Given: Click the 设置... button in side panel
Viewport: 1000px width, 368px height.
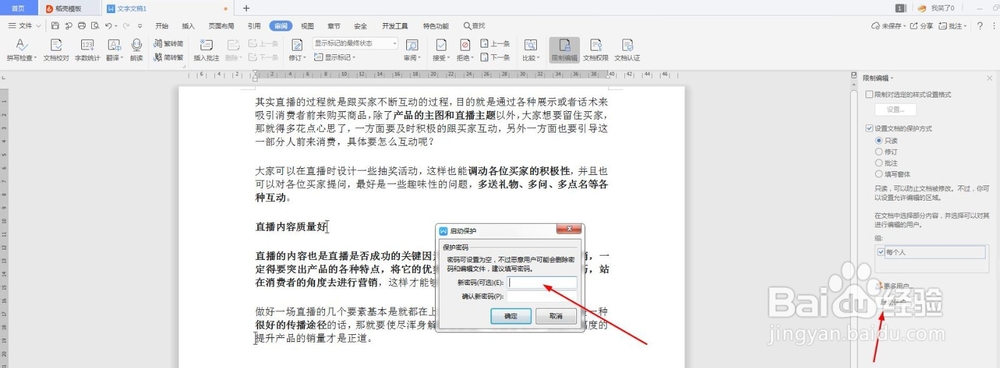Looking at the screenshot, I should [x=895, y=110].
